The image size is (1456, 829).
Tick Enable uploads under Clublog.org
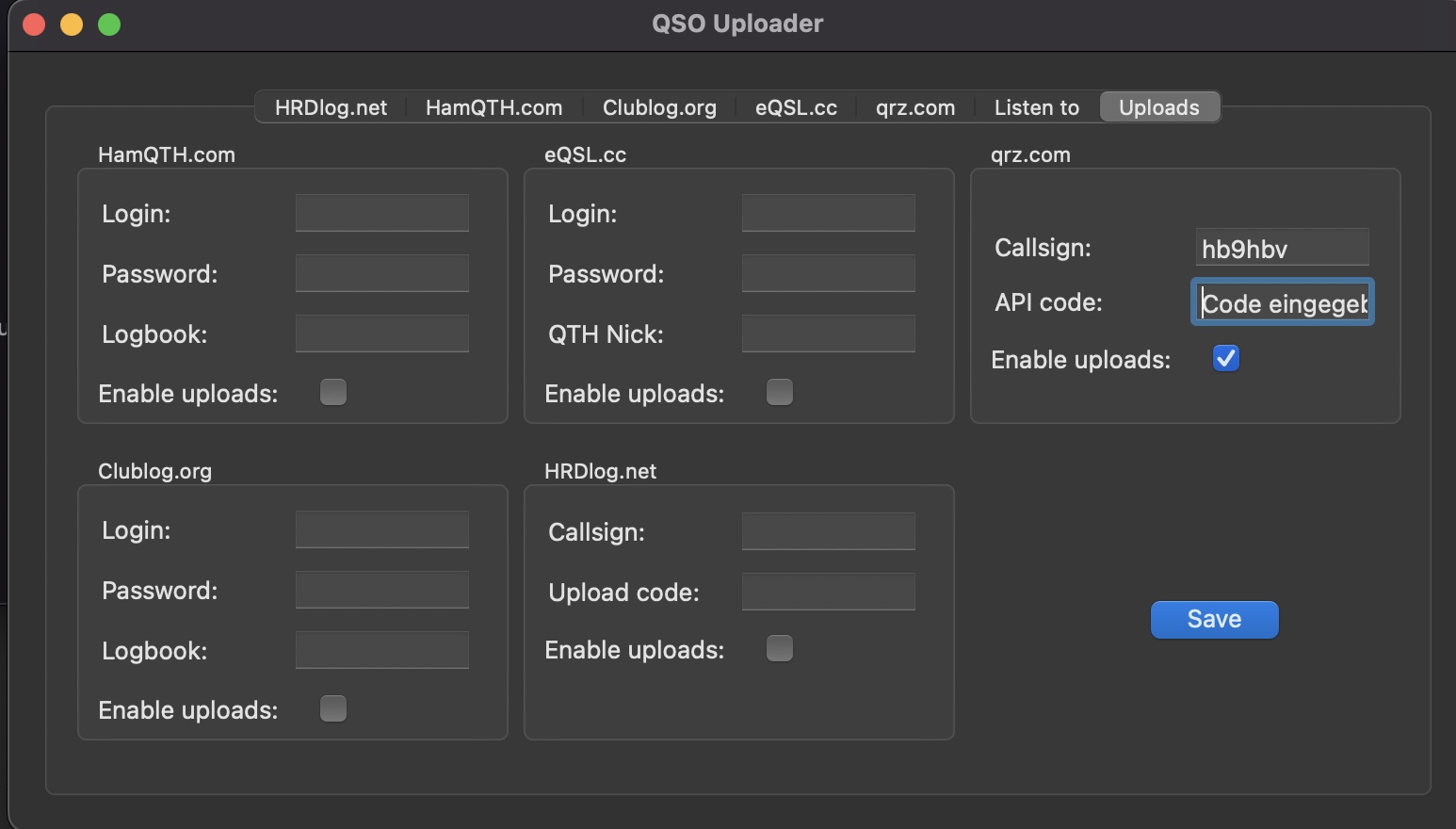(333, 708)
